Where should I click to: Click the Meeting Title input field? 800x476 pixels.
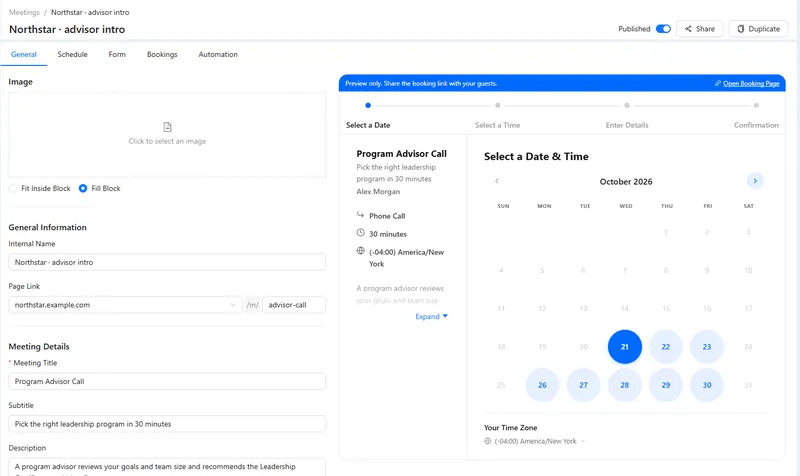pyautogui.click(x=167, y=381)
